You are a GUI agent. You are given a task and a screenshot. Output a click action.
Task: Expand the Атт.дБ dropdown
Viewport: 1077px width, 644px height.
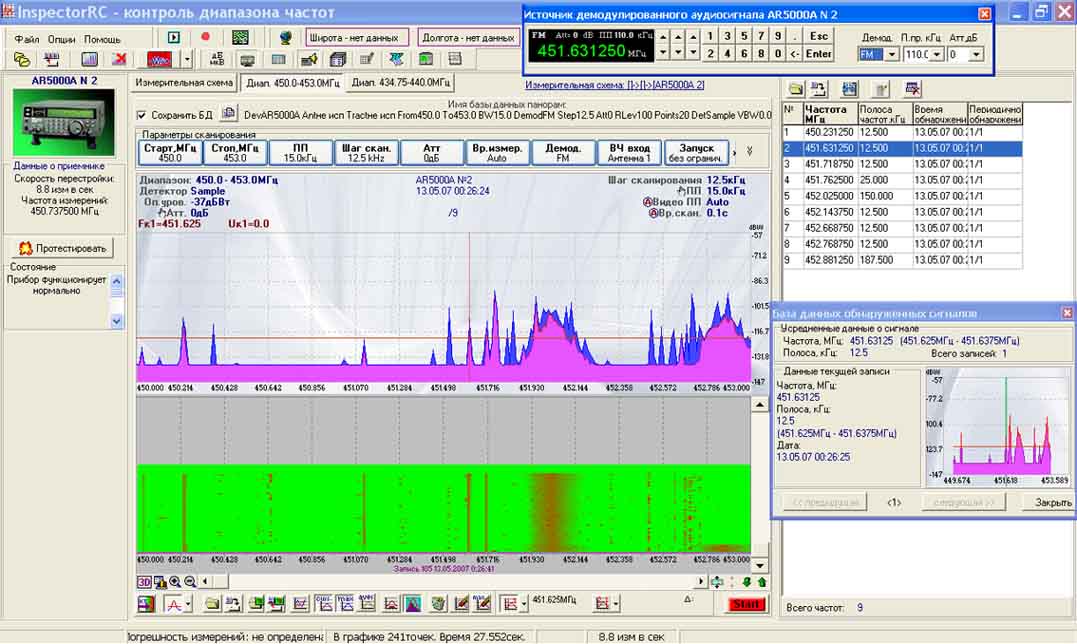coord(978,55)
